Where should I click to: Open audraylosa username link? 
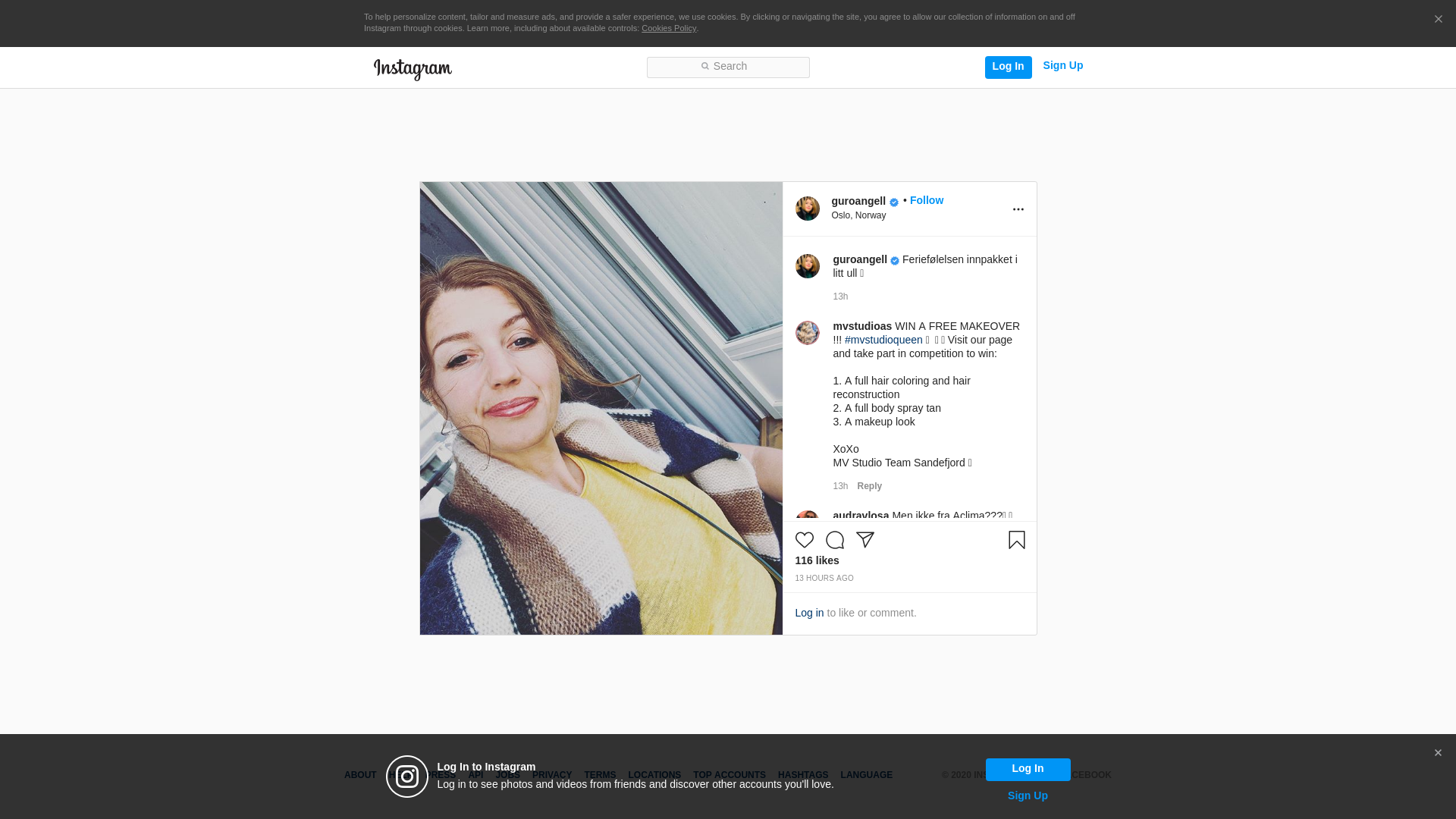[861, 516]
